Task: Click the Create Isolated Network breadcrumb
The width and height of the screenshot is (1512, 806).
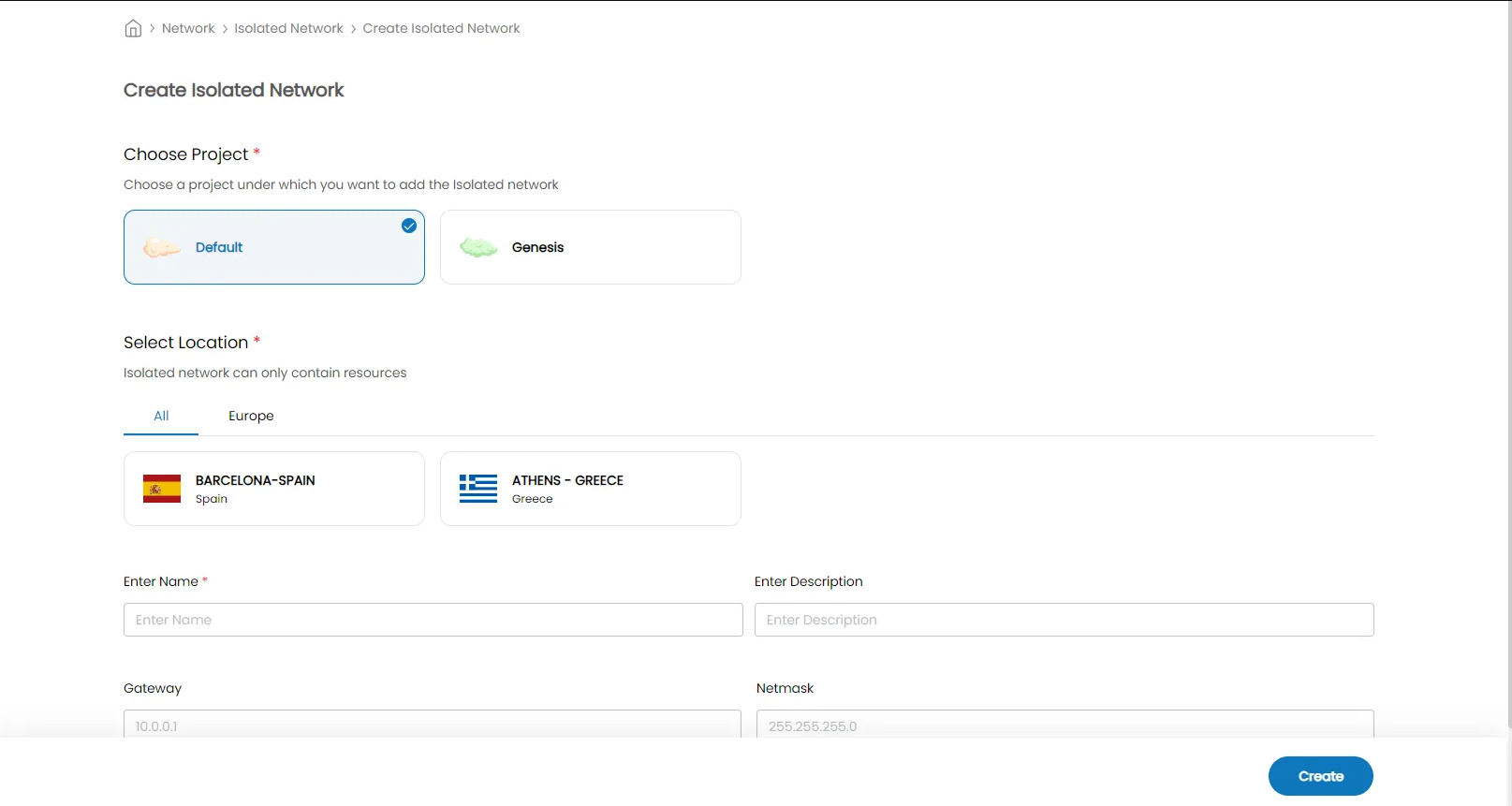Action: click(441, 28)
